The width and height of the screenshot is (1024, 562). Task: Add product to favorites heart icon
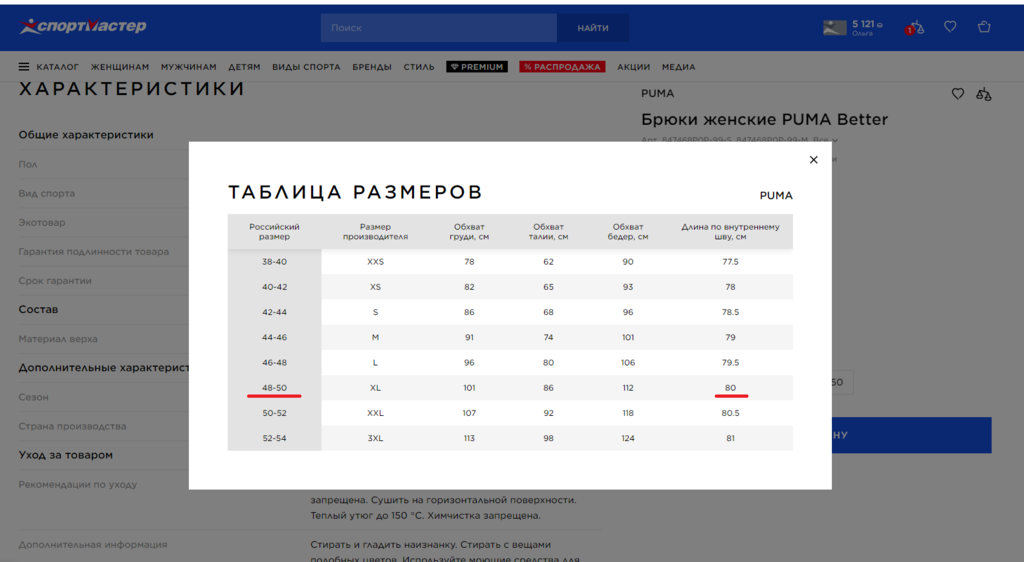(x=957, y=94)
